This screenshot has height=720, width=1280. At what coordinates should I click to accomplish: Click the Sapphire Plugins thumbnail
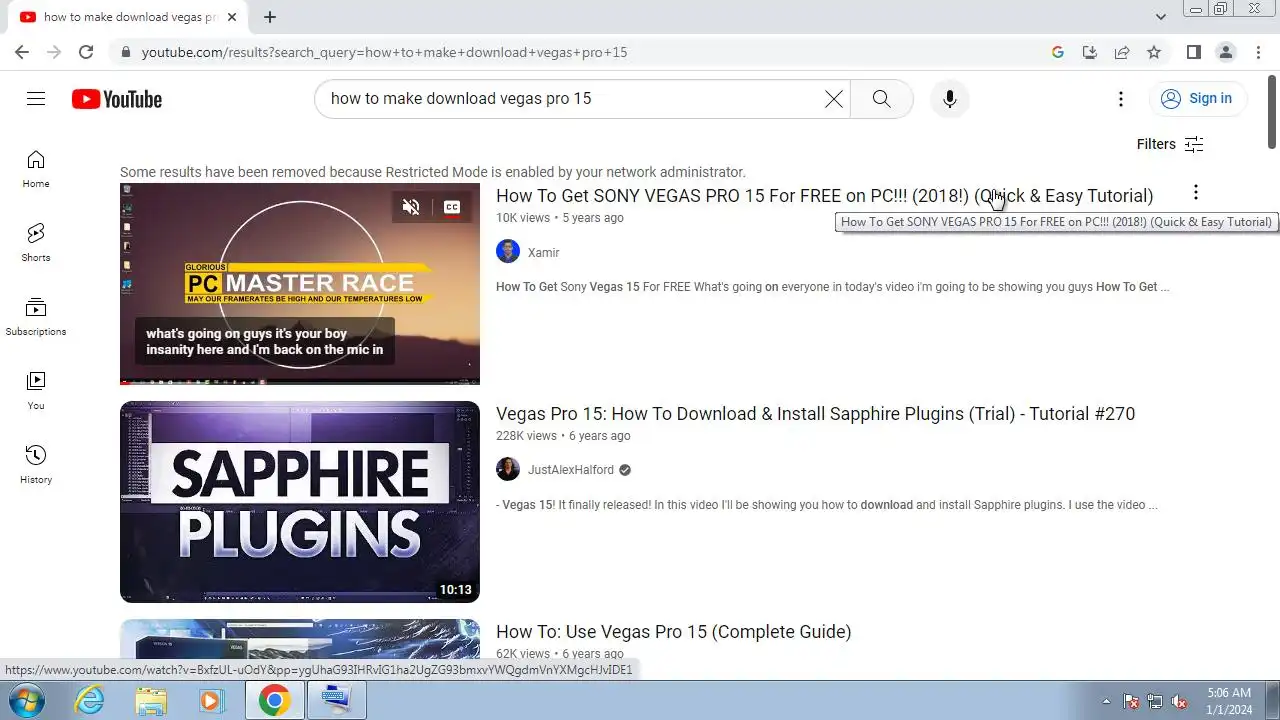tap(300, 502)
